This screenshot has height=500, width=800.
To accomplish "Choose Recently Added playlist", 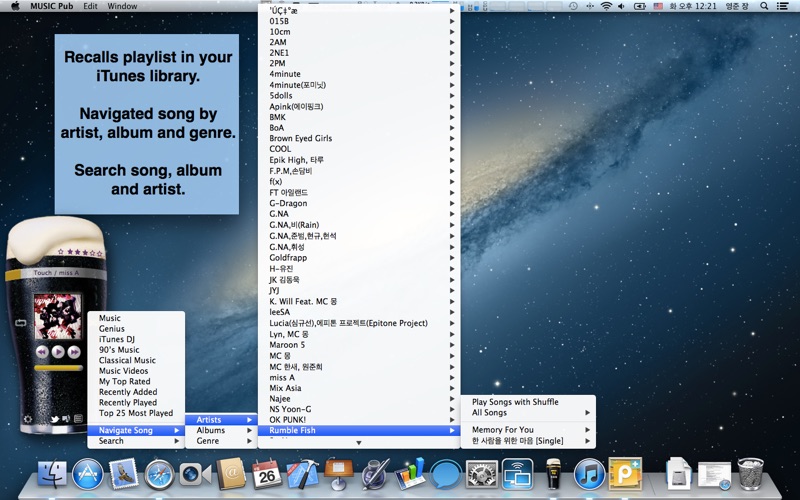I will [136, 392].
